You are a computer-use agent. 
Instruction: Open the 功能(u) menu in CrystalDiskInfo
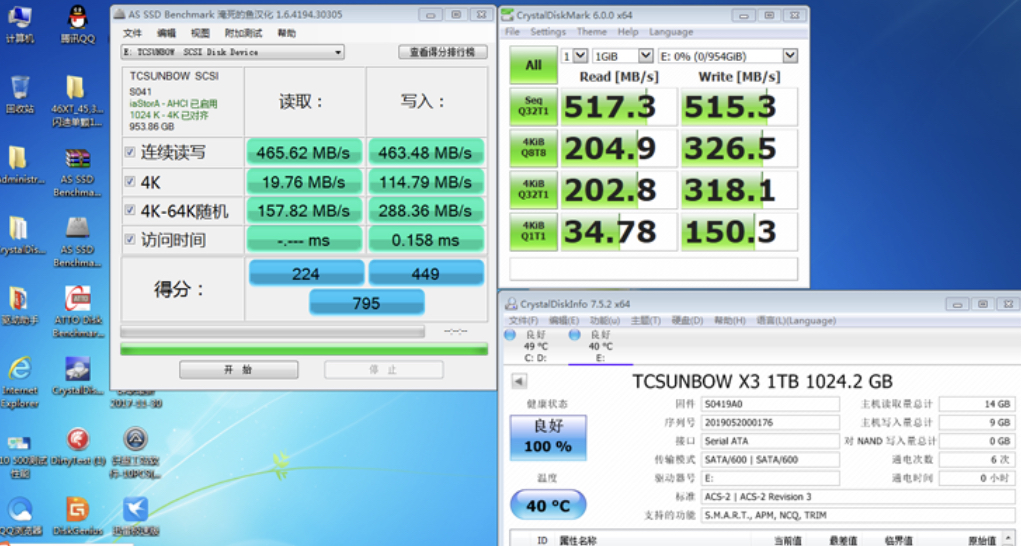pos(604,320)
